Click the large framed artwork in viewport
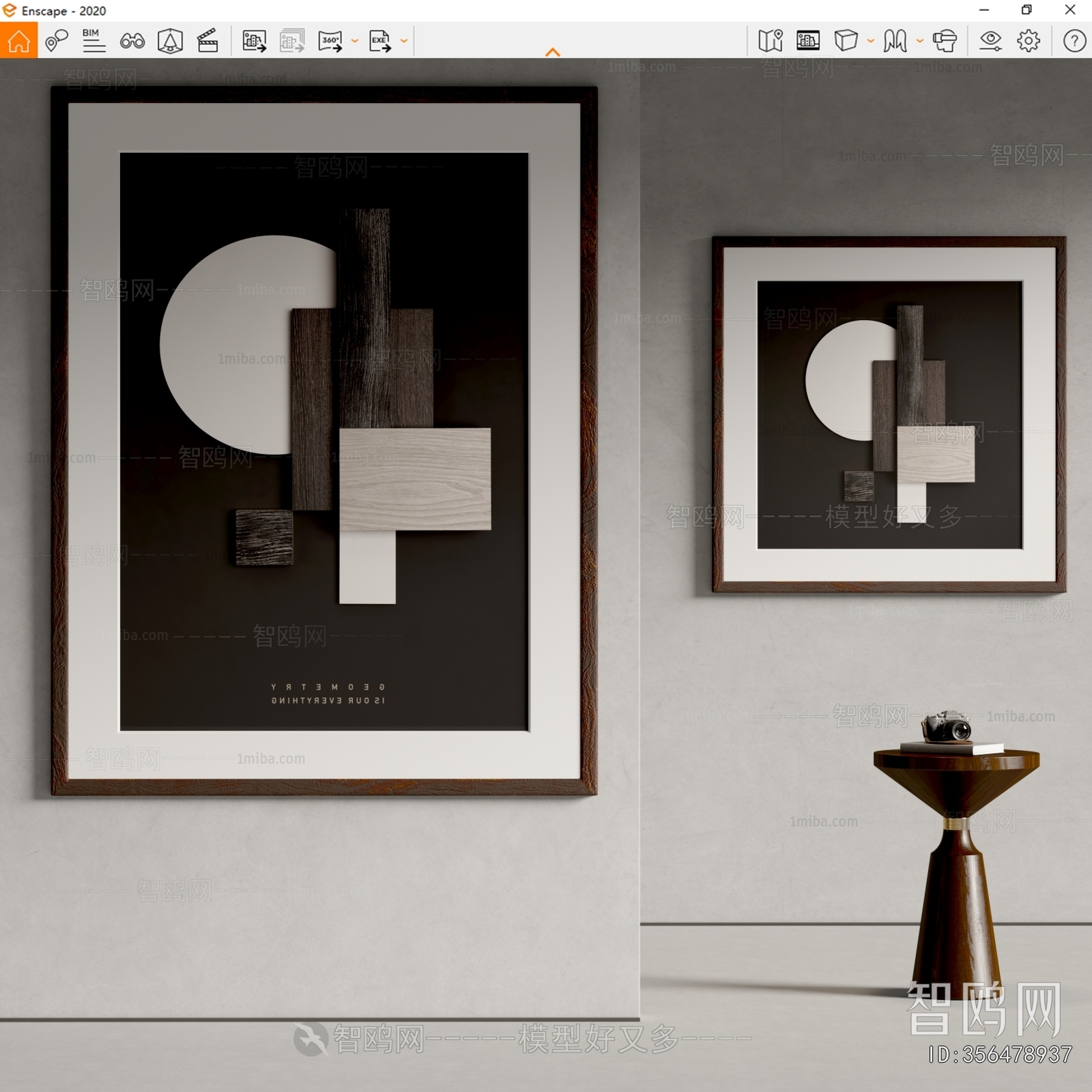1092x1092 pixels. pyautogui.click(x=324, y=441)
